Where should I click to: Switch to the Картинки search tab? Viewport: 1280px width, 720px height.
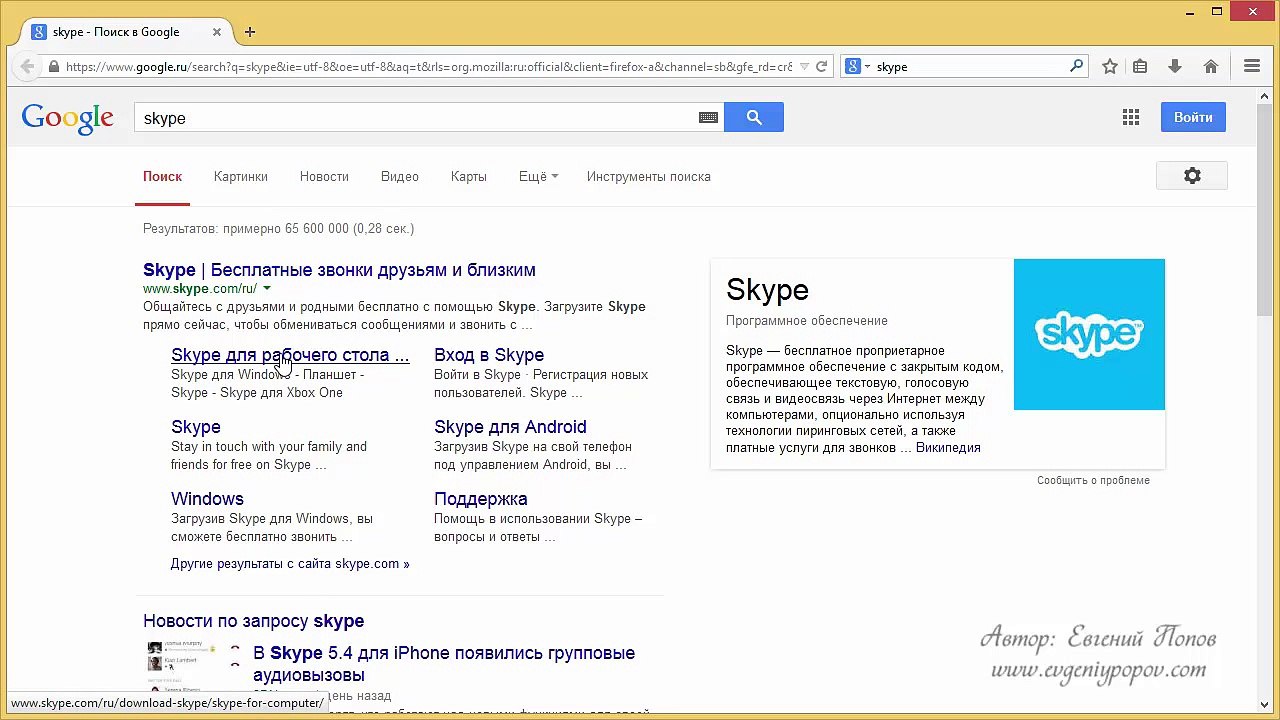pos(241,177)
